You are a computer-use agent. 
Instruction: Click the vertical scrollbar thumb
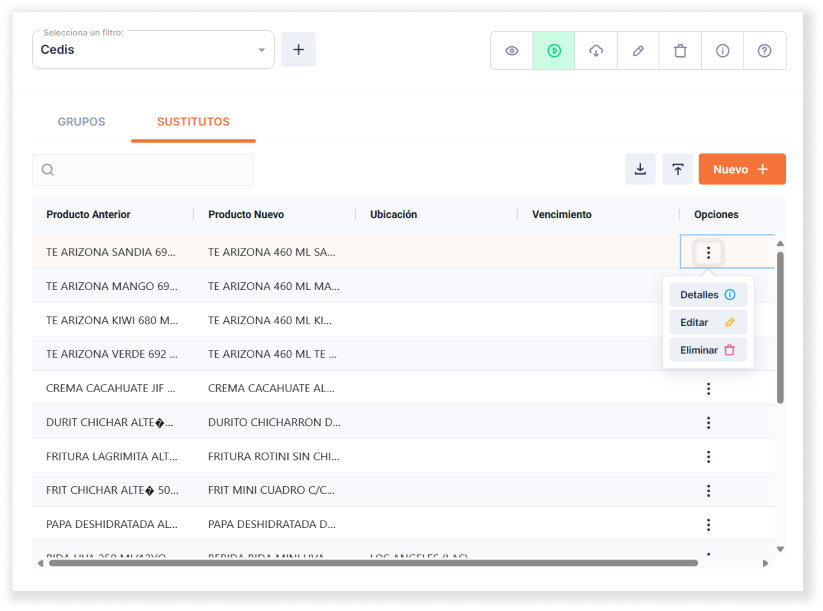[780, 328]
